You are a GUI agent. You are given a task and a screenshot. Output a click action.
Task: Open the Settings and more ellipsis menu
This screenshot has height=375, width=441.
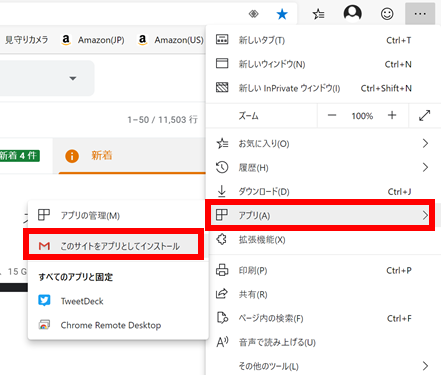tap(420, 14)
